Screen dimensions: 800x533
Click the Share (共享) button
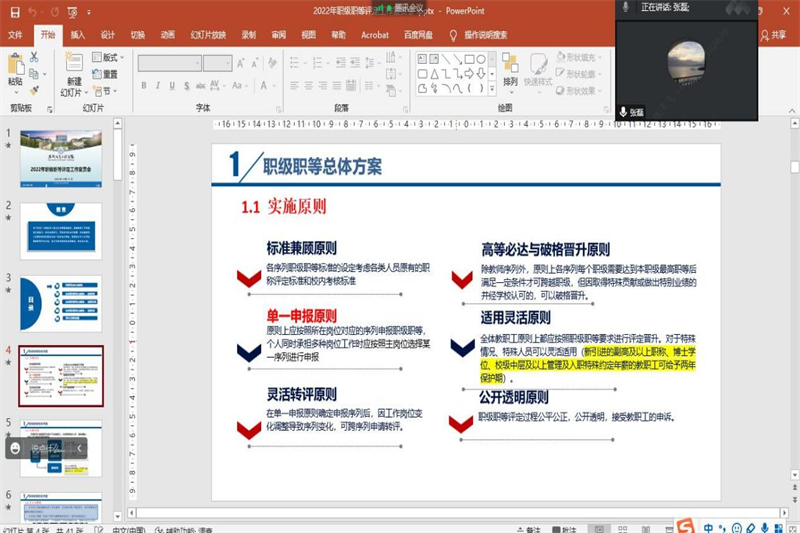(x=773, y=34)
